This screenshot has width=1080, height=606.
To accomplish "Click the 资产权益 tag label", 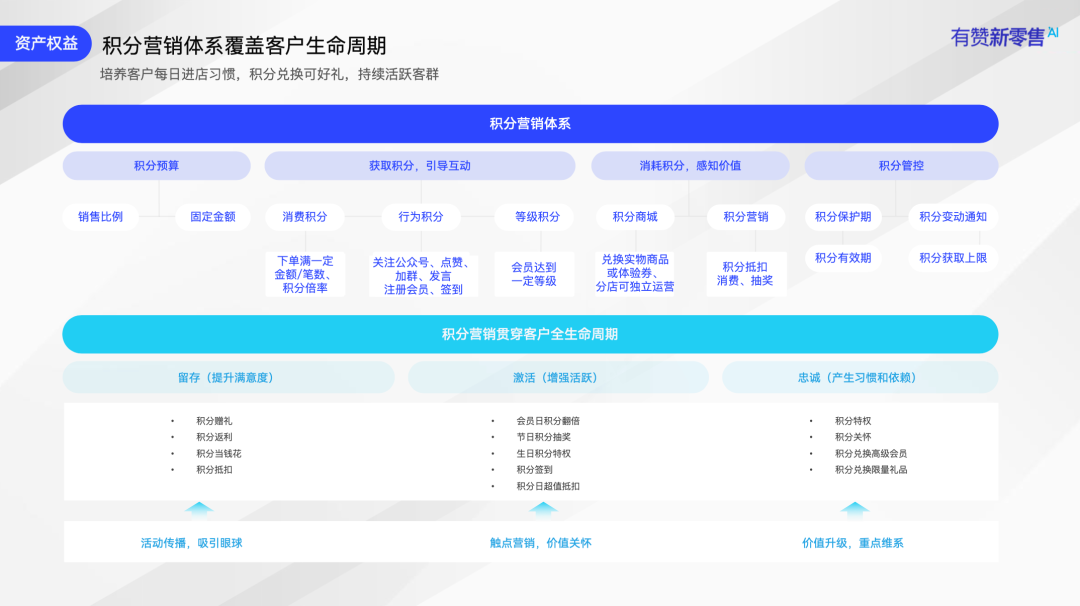I will 45,43.
